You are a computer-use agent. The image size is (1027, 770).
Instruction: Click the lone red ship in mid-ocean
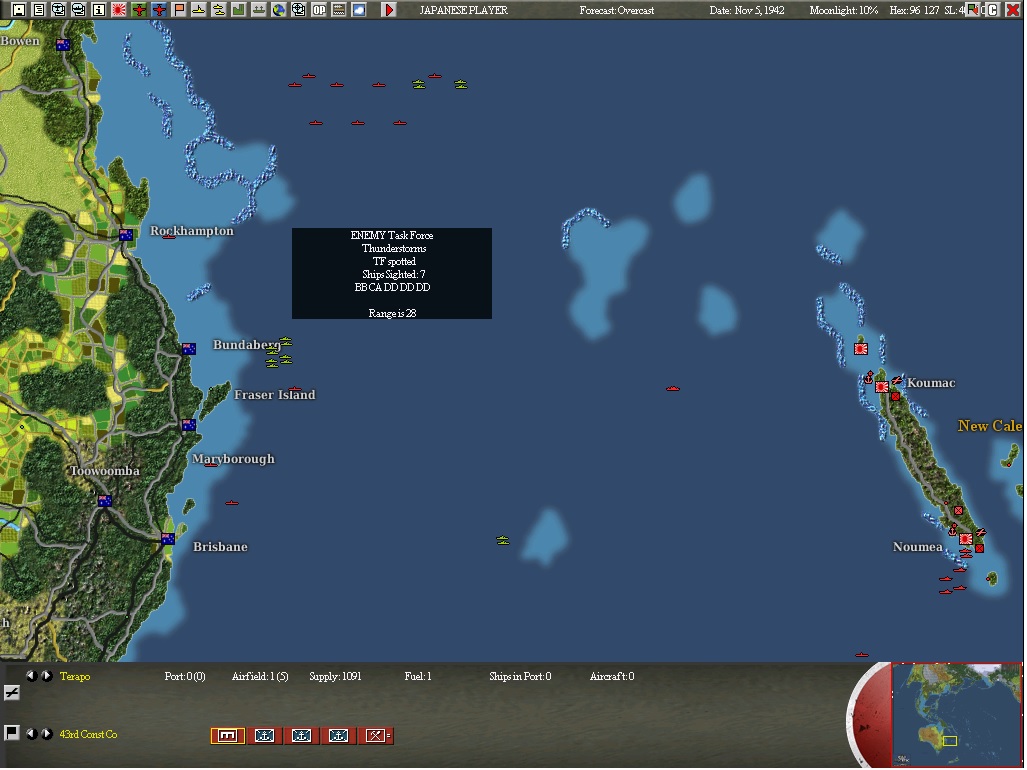[x=673, y=388]
